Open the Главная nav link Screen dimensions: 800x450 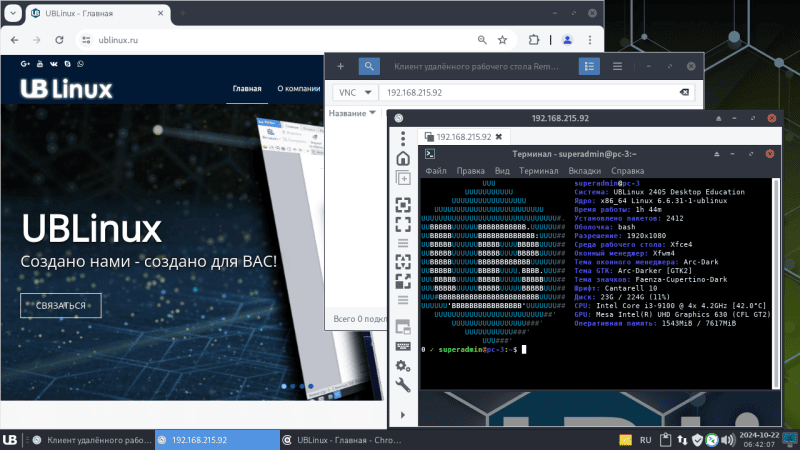(247, 88)
